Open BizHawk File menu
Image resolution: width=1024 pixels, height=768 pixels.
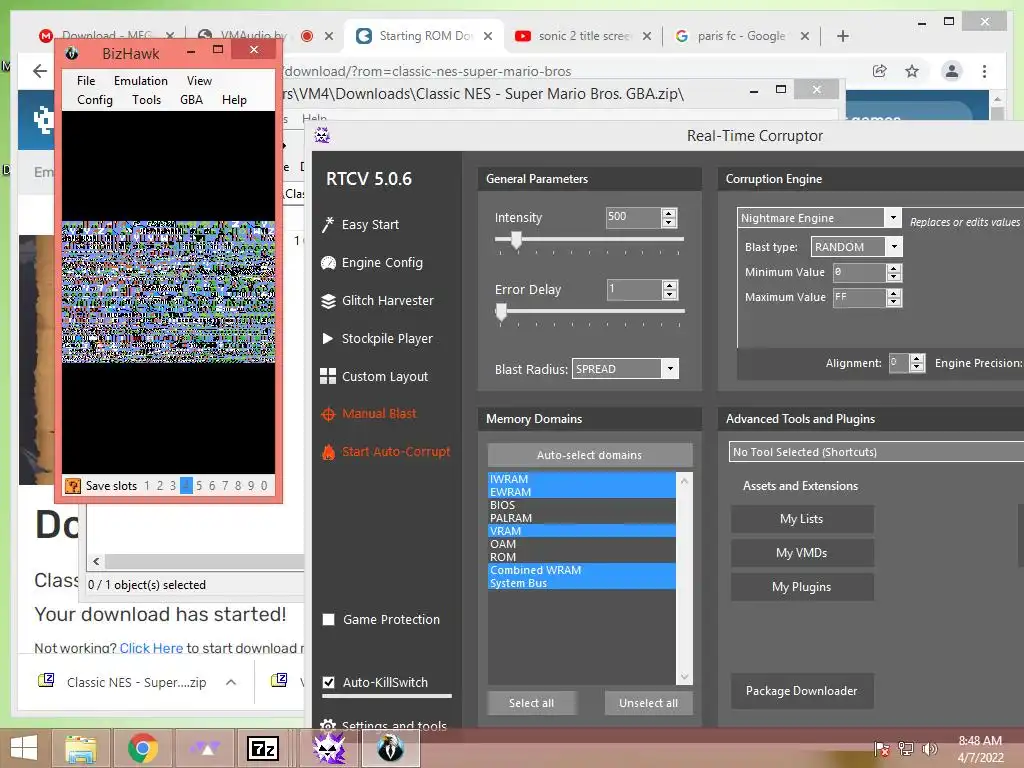86,80
